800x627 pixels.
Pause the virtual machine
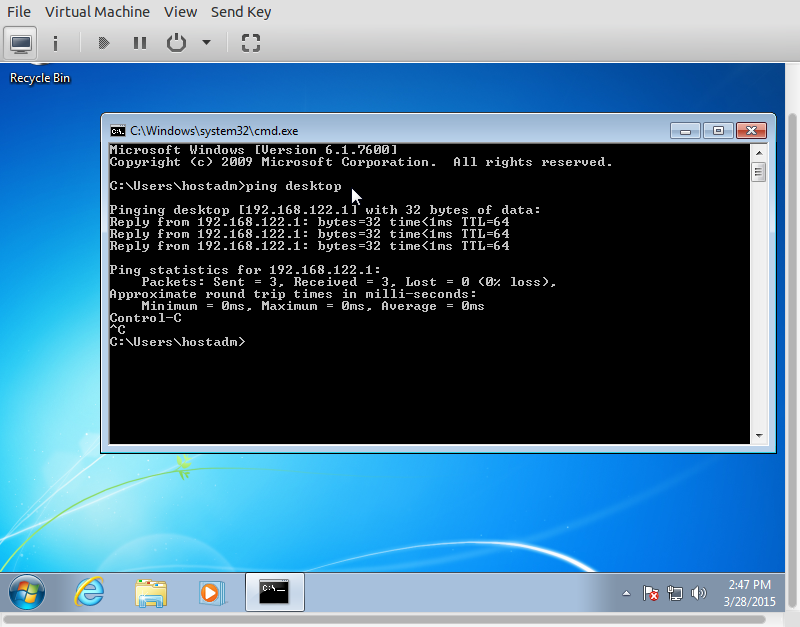coord(139,43)
